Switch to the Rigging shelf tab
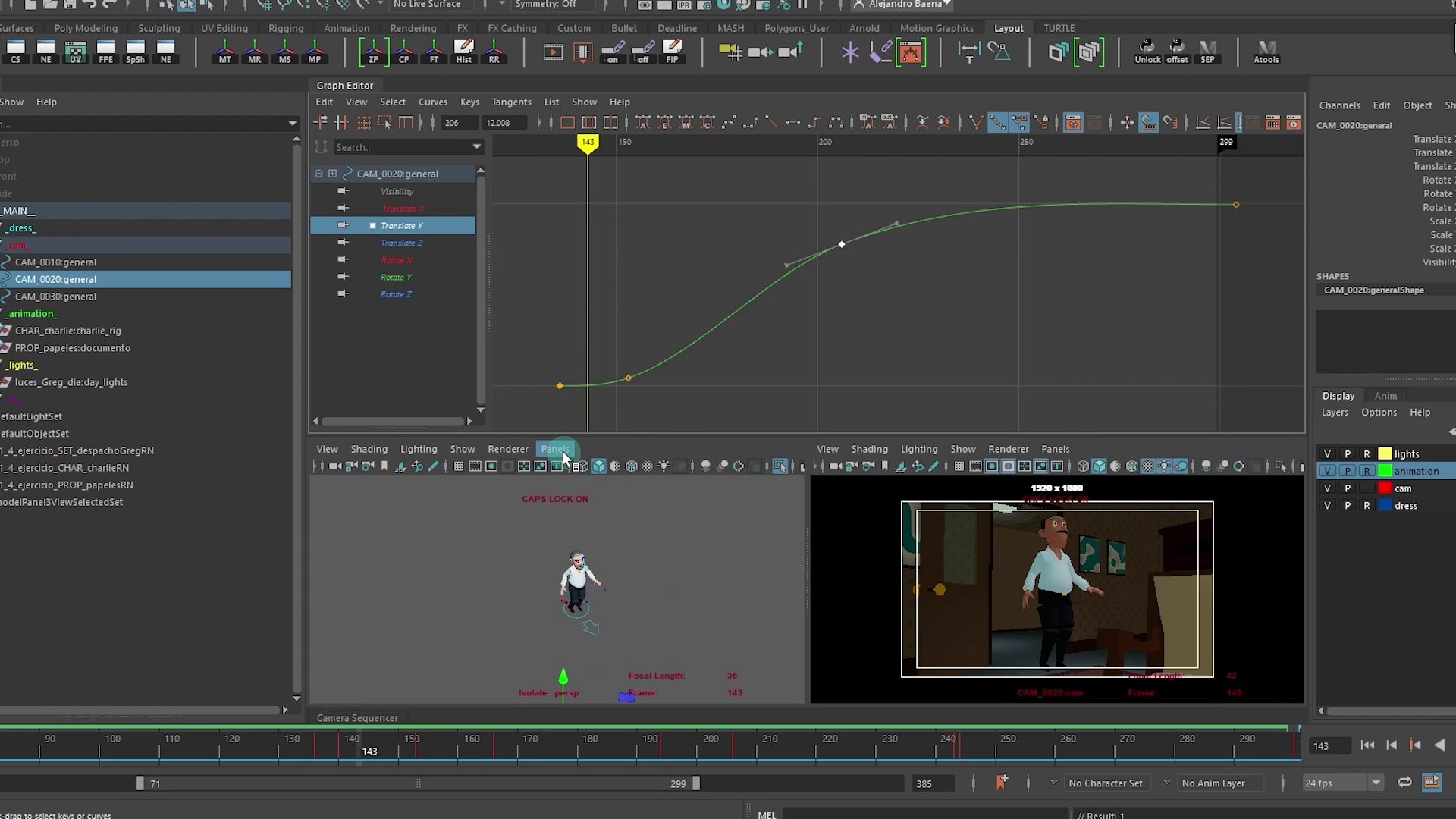Viewport: 1456px width, 819px height. coord(285,28)
